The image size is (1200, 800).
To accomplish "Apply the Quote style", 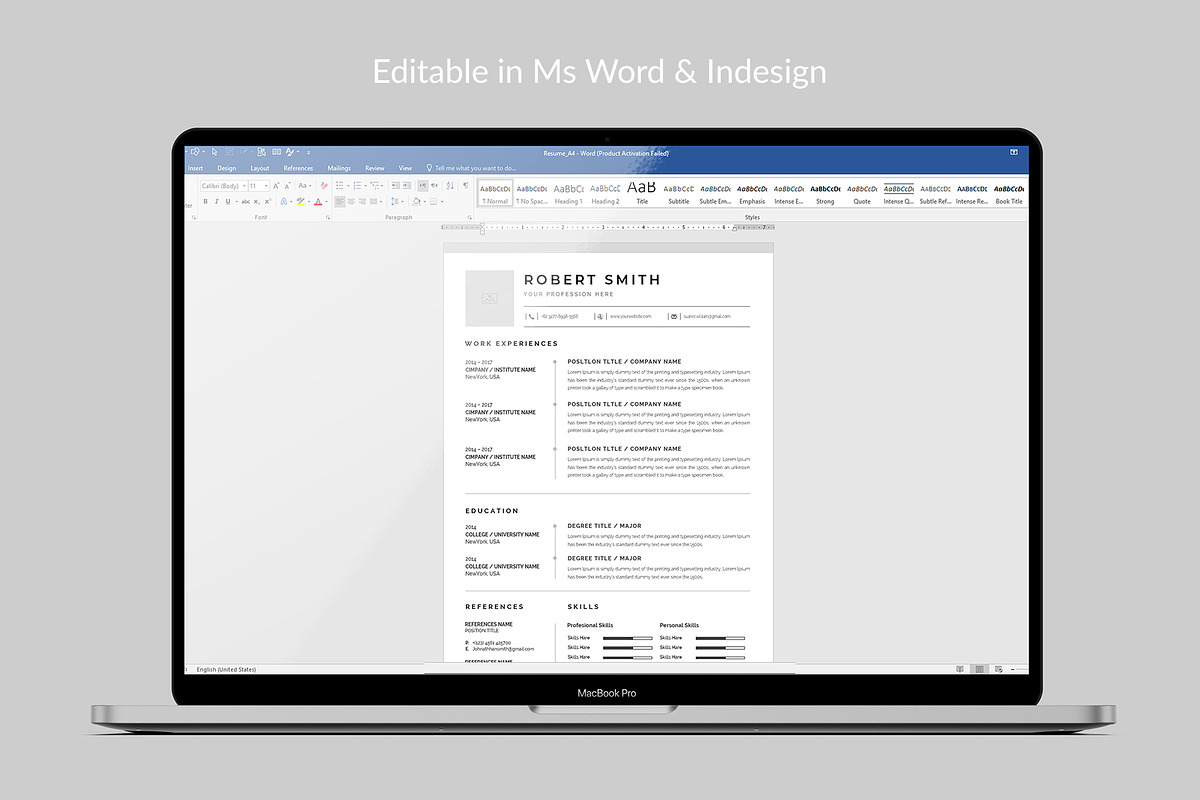I will pos(861,193).
